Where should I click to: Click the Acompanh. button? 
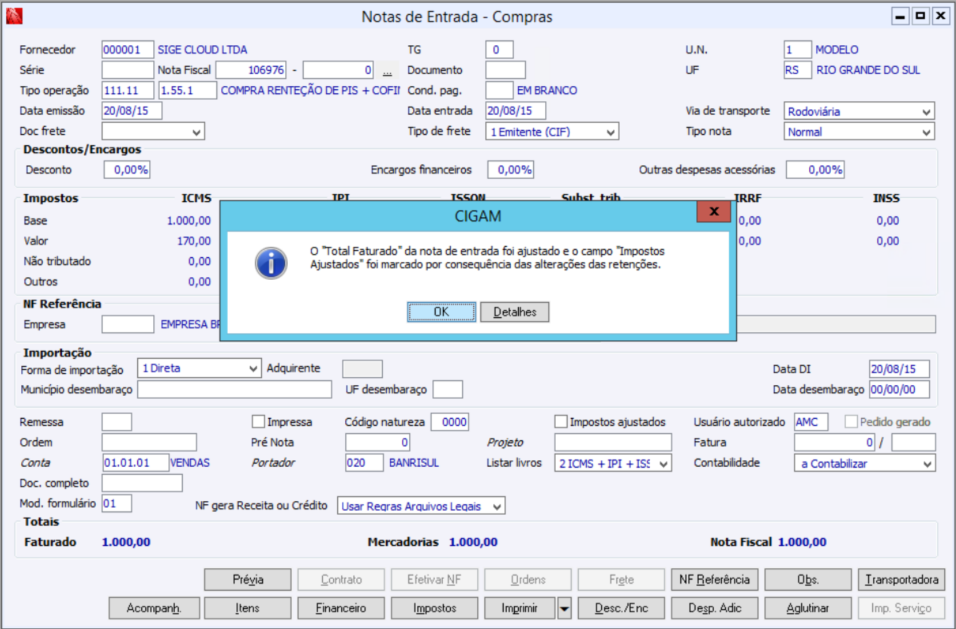click(154, 608)
